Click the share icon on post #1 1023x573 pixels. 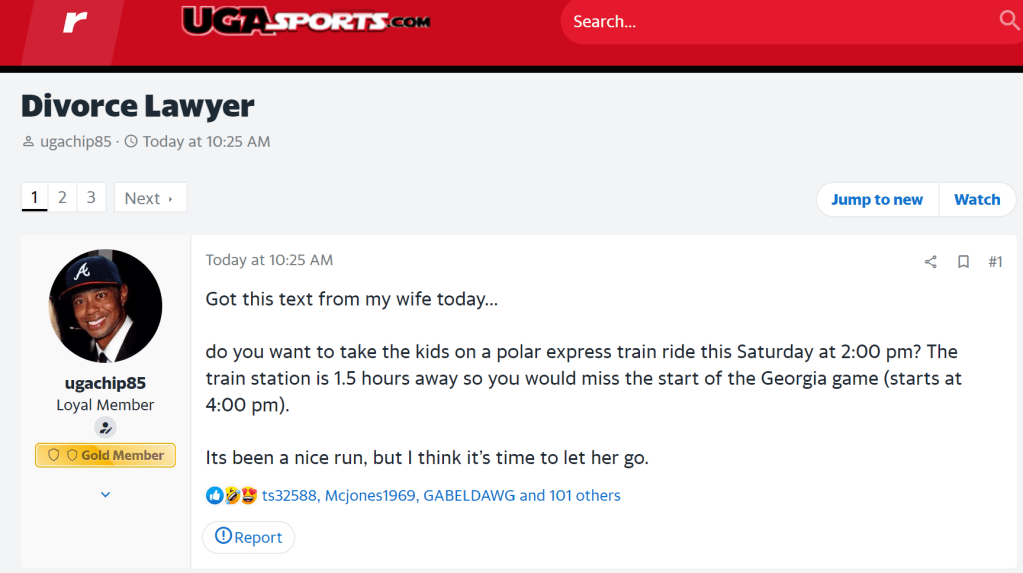pyautogui.click(x=931, y=262)
